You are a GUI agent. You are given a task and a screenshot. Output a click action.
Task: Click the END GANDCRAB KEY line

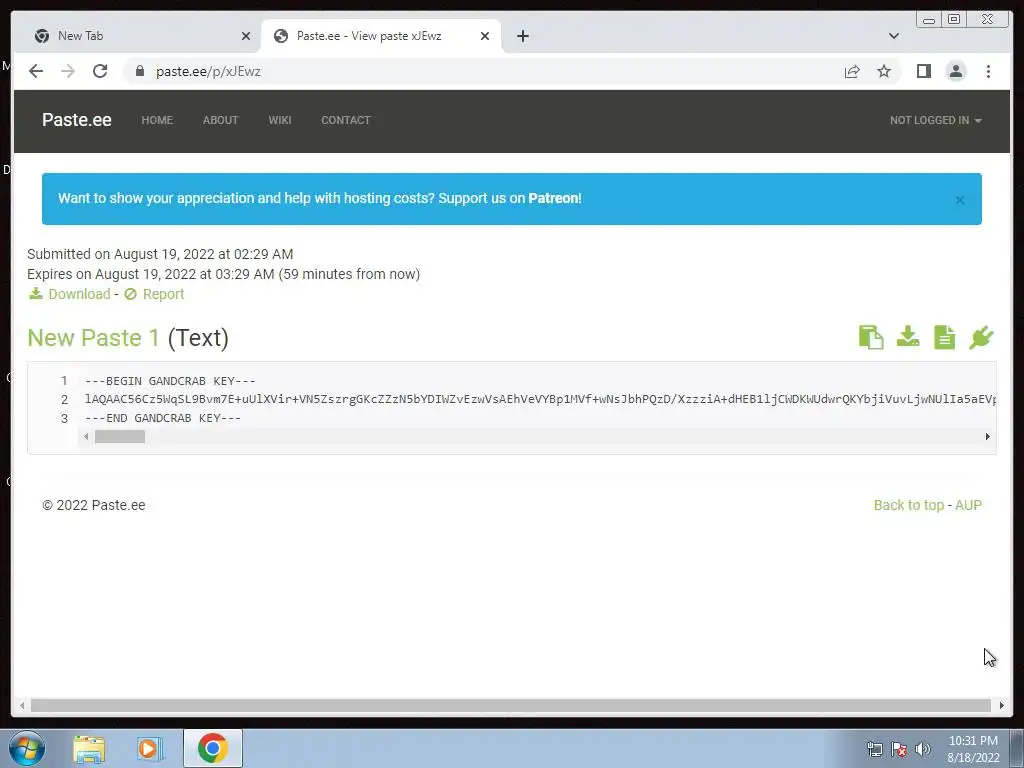[163, 418]
